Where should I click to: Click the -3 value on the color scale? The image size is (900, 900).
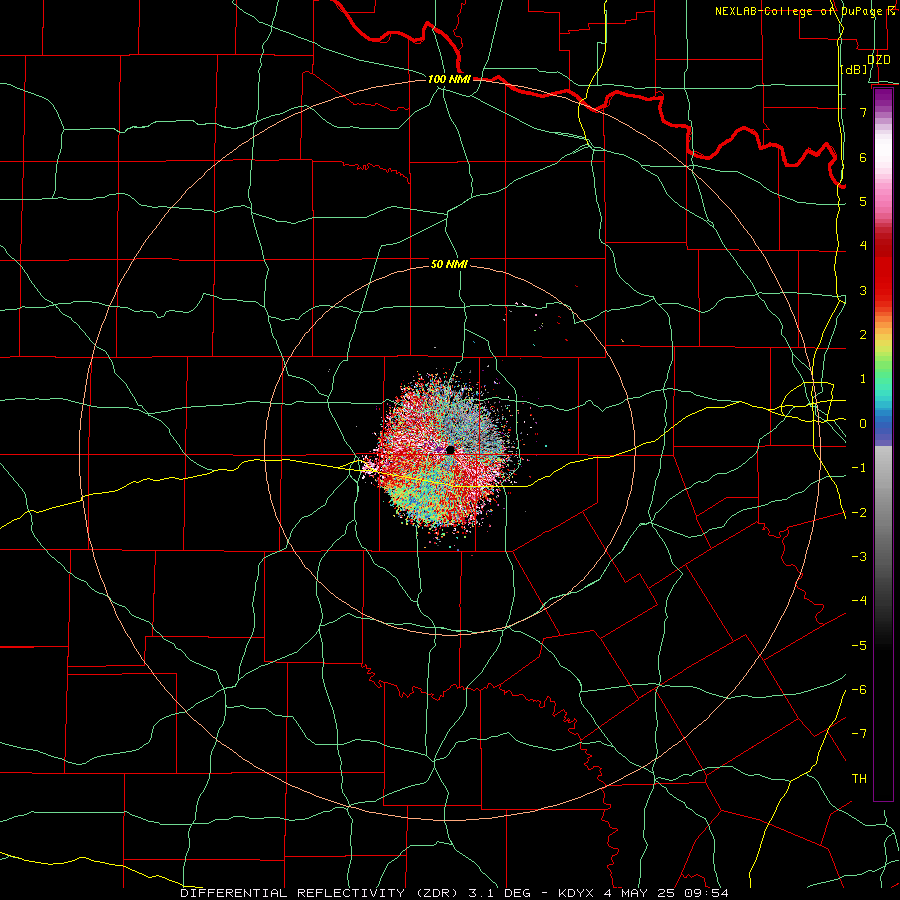(x=859, y=557)
